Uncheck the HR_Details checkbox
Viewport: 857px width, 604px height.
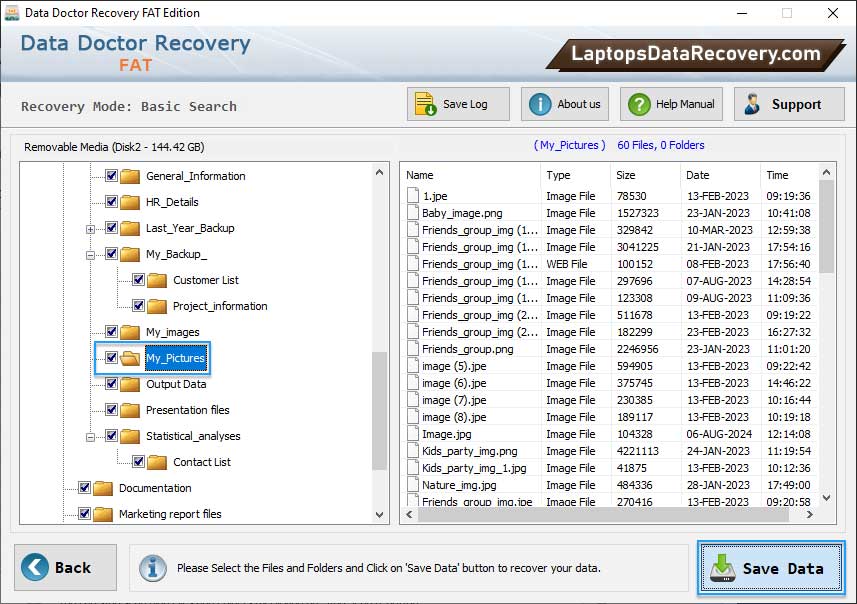(111, 202)
